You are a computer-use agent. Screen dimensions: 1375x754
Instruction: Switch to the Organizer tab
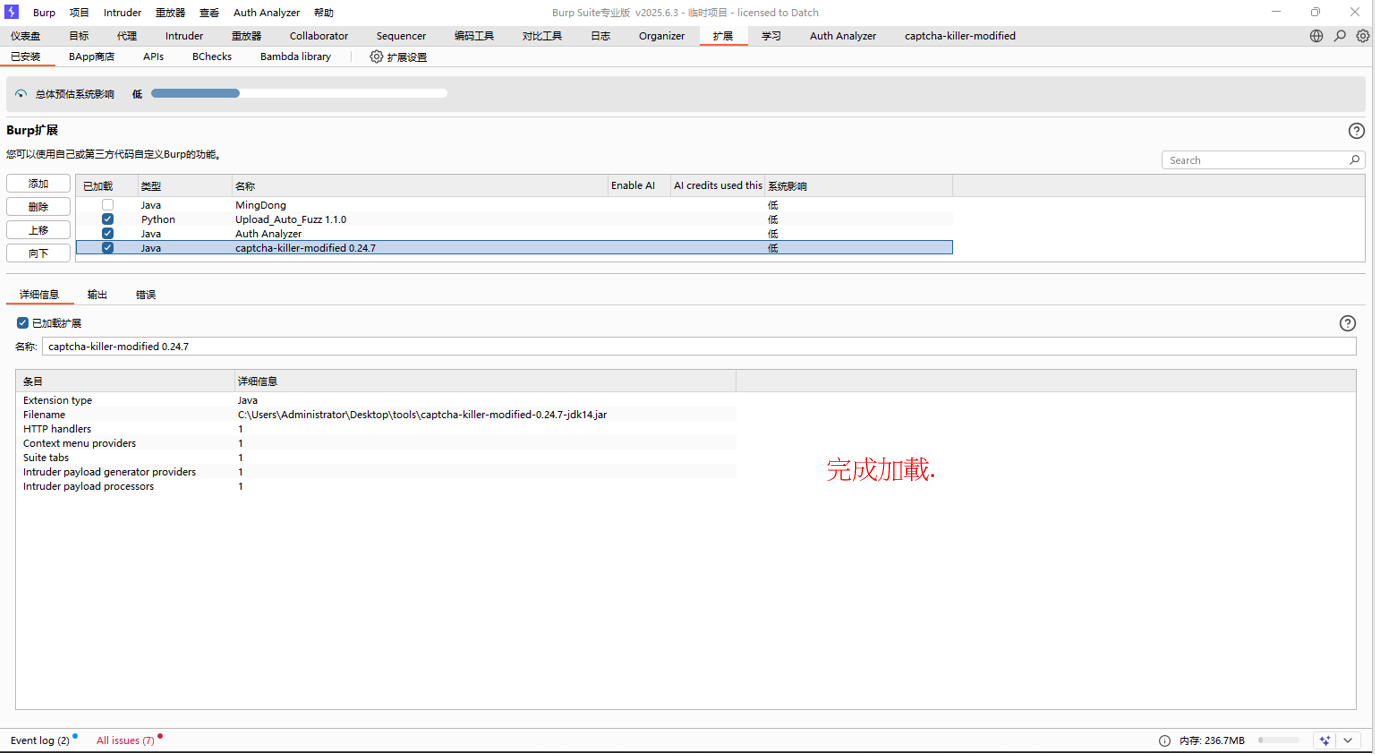click(x=662, y=36)
